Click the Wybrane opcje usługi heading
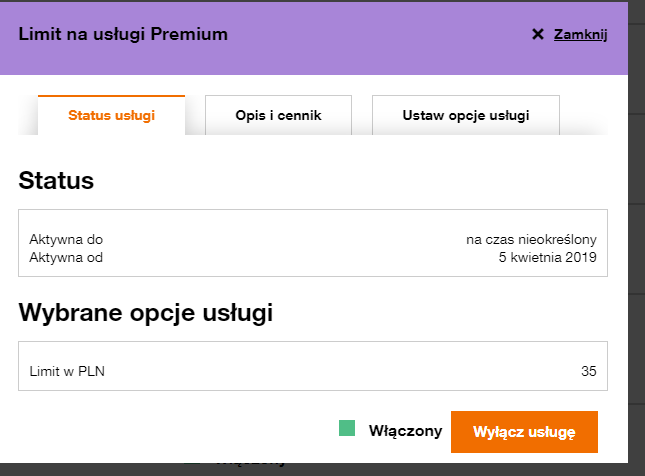 (146, 312)
